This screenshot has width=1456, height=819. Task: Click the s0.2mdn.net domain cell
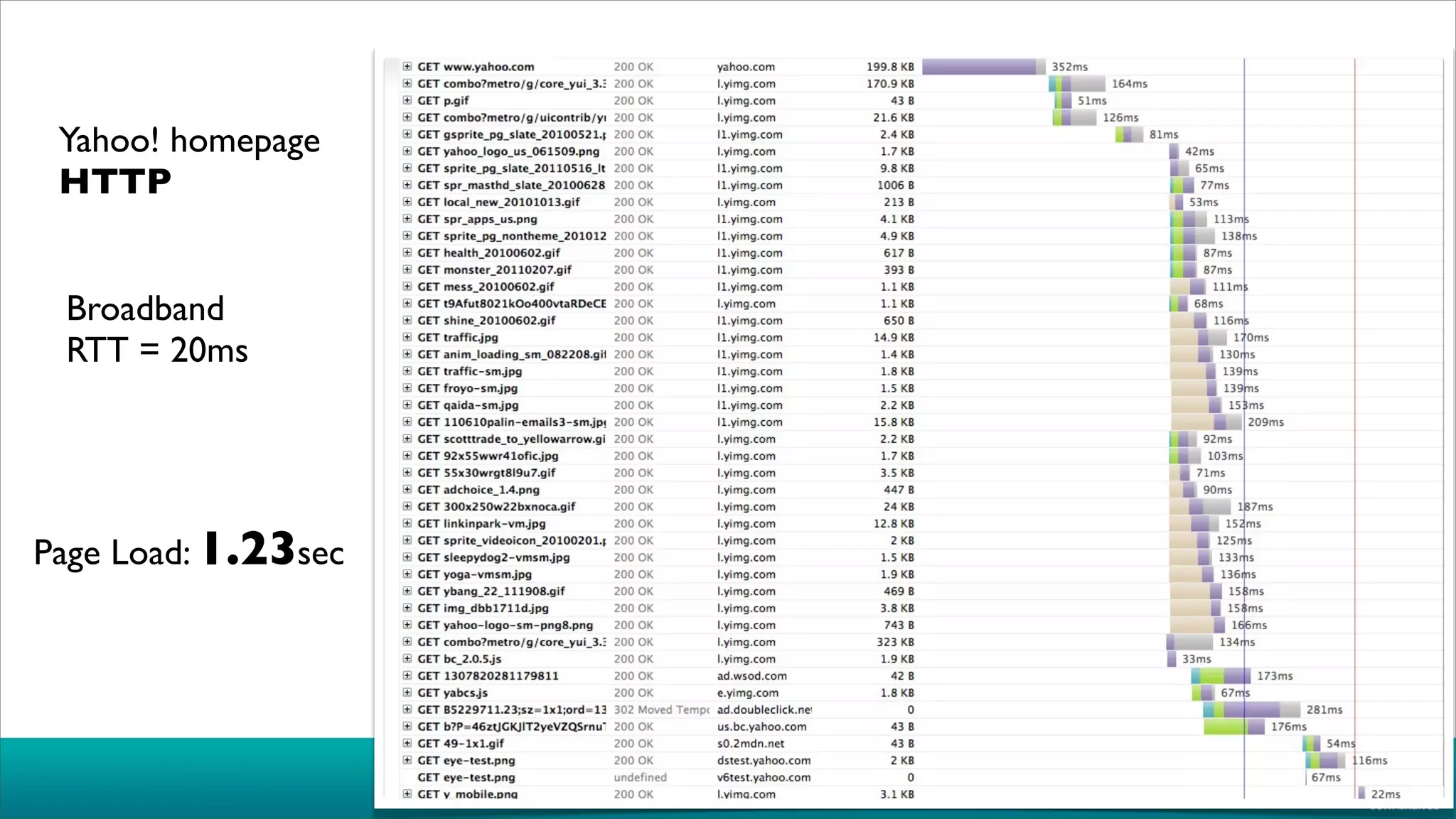click(x=750, y=744)
